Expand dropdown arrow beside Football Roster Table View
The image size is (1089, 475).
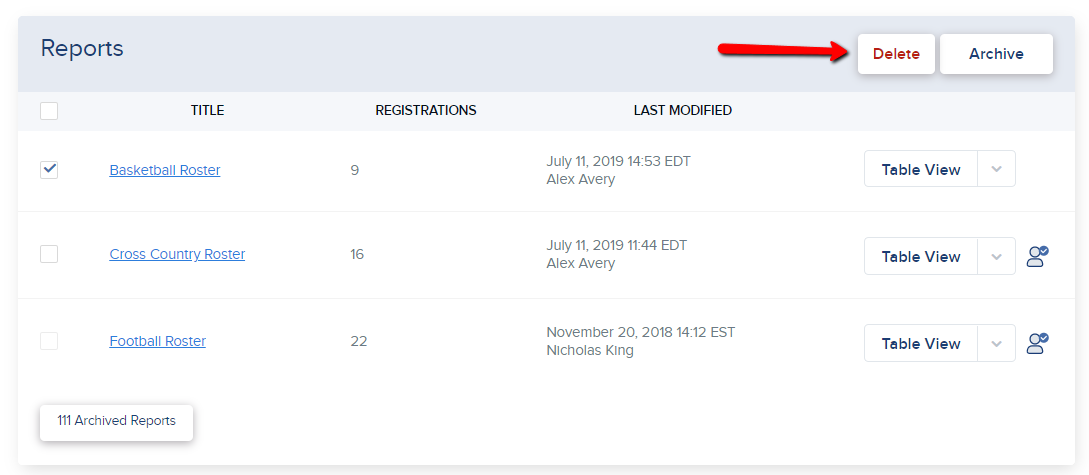996,343
